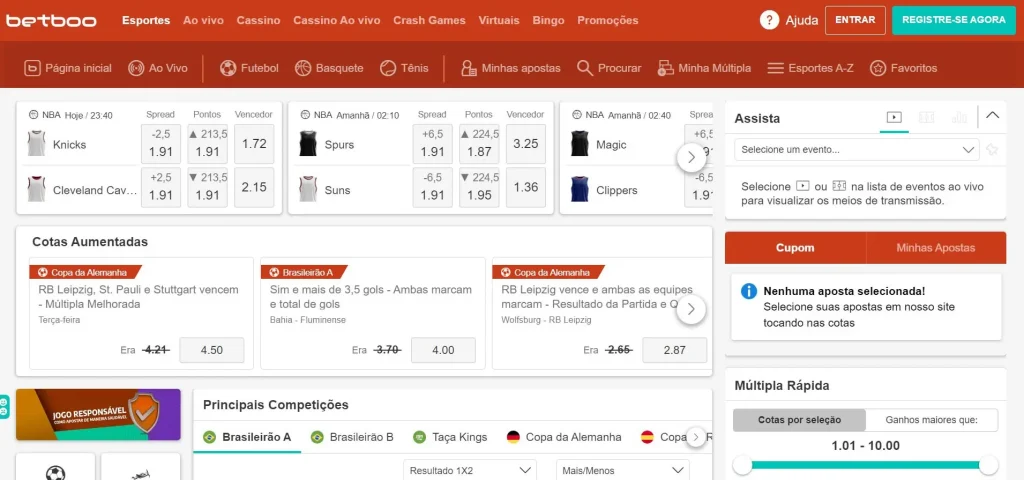Select the Brasileirão B competition tab
The width and height of the screenshot is (1024, 480).
352,437
